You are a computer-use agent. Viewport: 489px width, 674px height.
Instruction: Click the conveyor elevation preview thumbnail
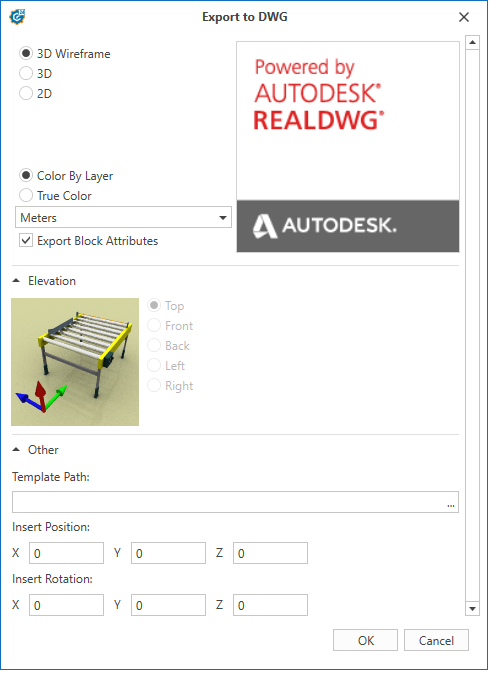[75, 362]
